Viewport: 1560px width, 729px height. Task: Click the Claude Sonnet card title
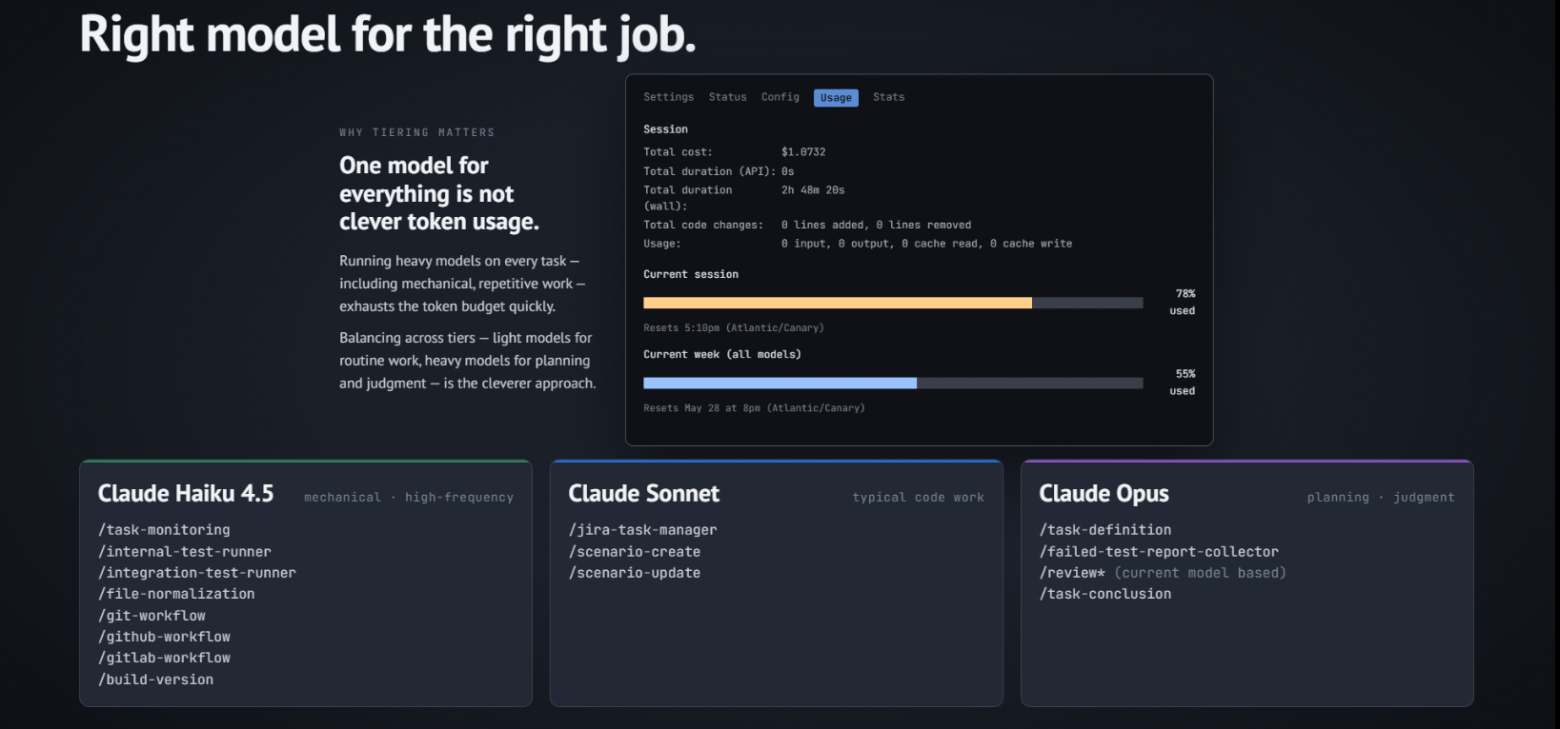[644, 493]
